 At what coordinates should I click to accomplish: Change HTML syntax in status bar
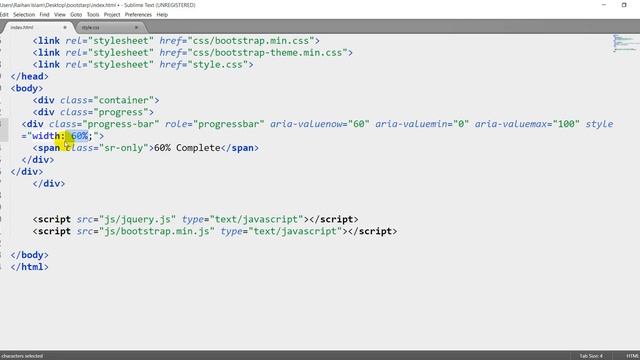(633, 356)
